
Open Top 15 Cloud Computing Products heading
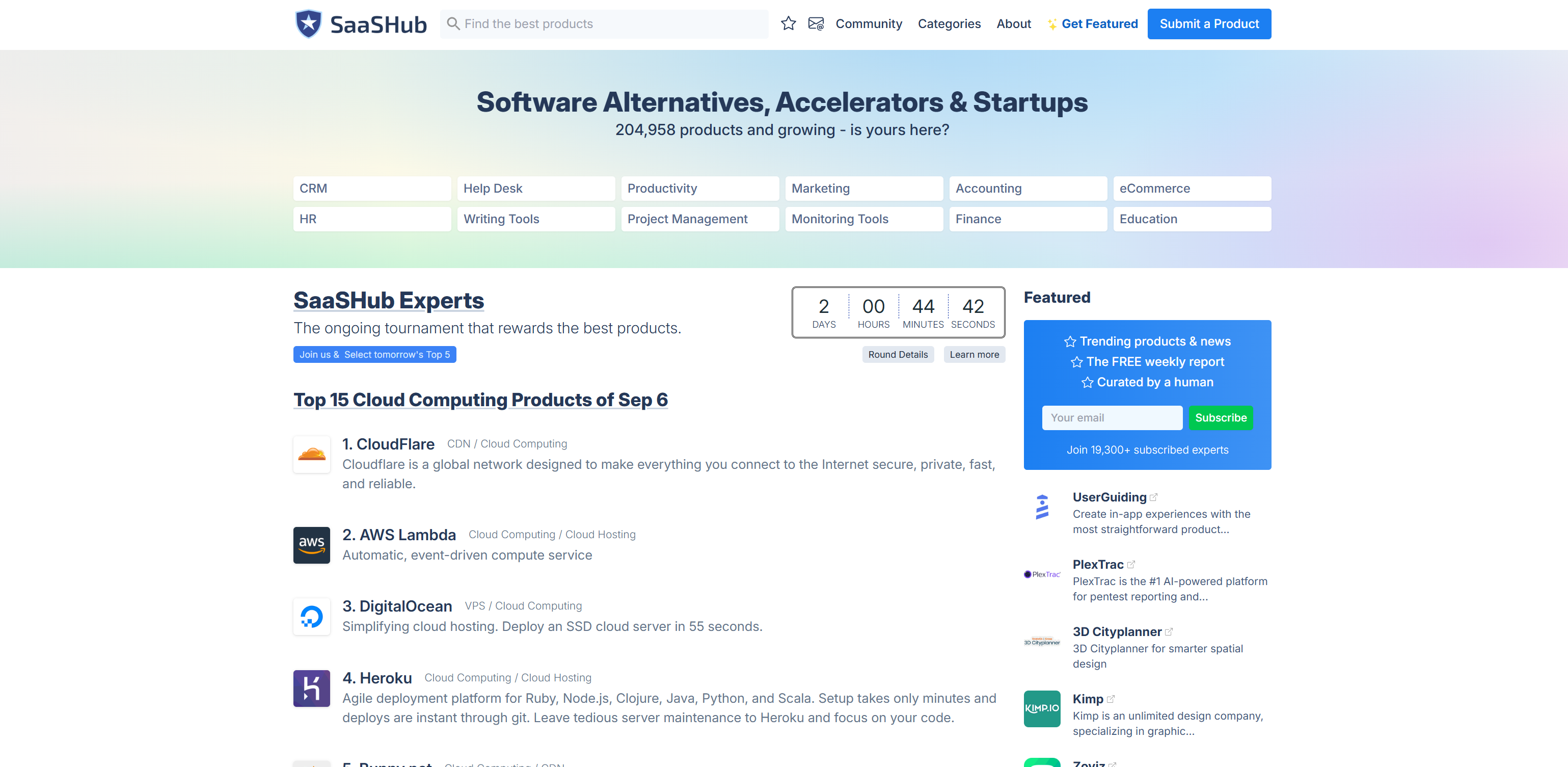click(480, 400)
